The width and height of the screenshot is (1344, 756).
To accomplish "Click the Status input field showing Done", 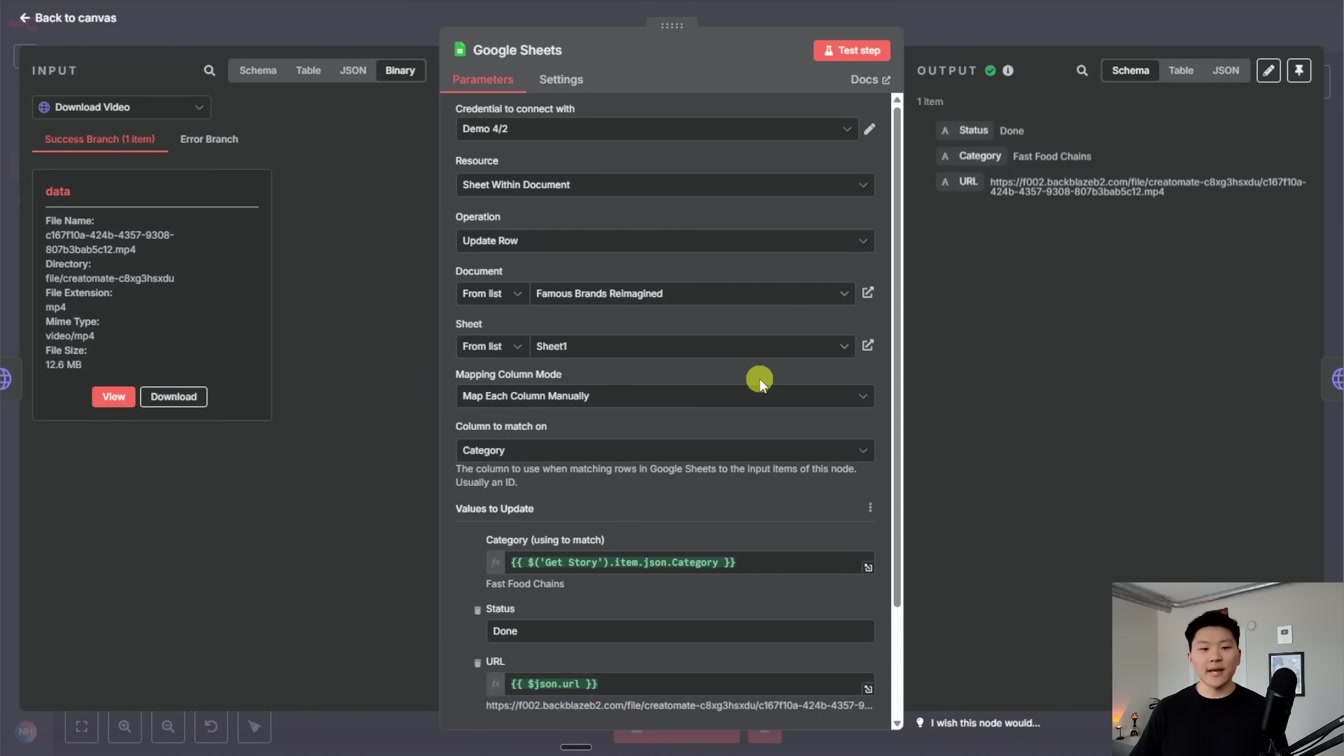I will tap(680, 631).
